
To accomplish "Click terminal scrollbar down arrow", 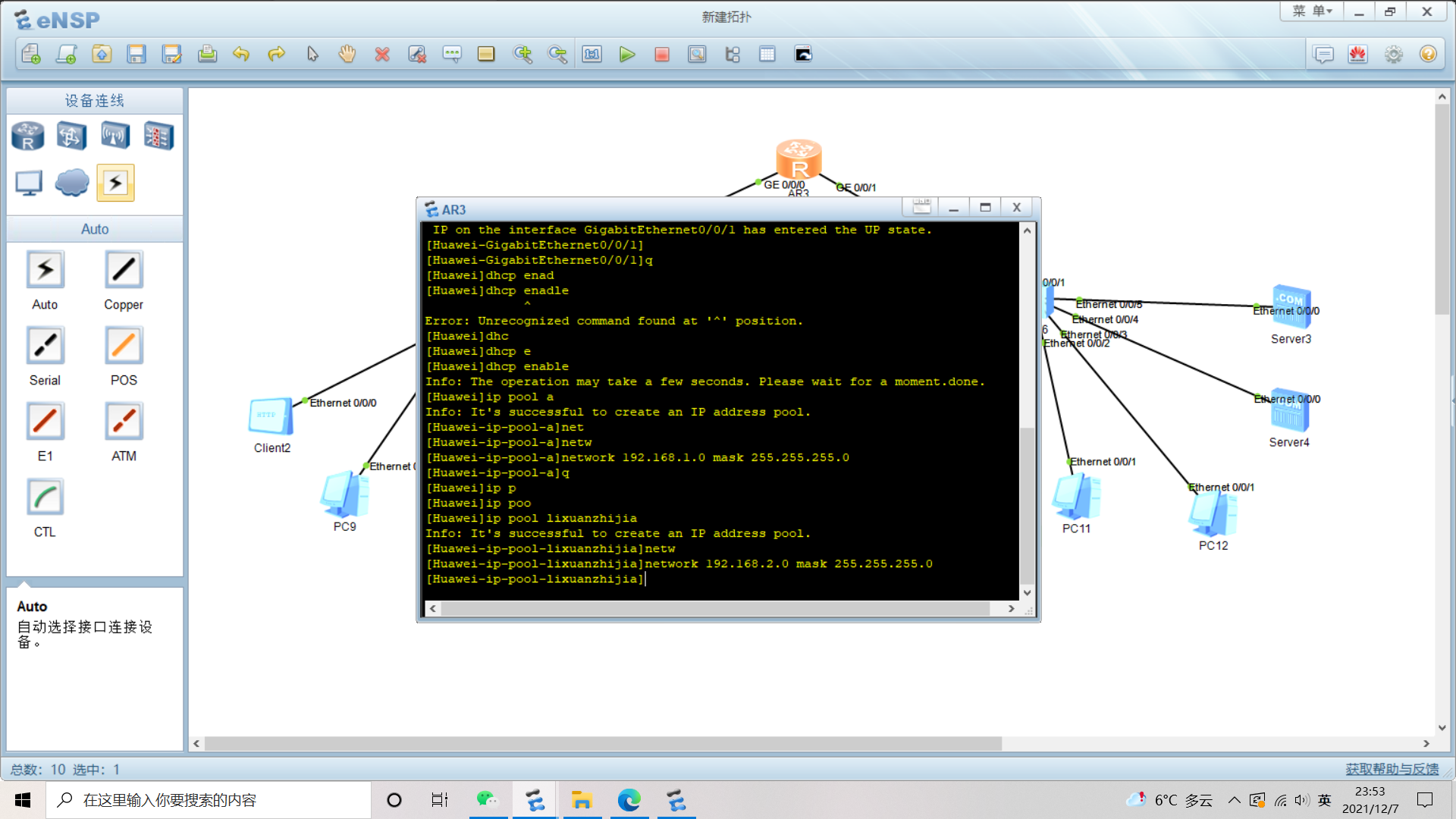I will click(x=1028, y=593).
